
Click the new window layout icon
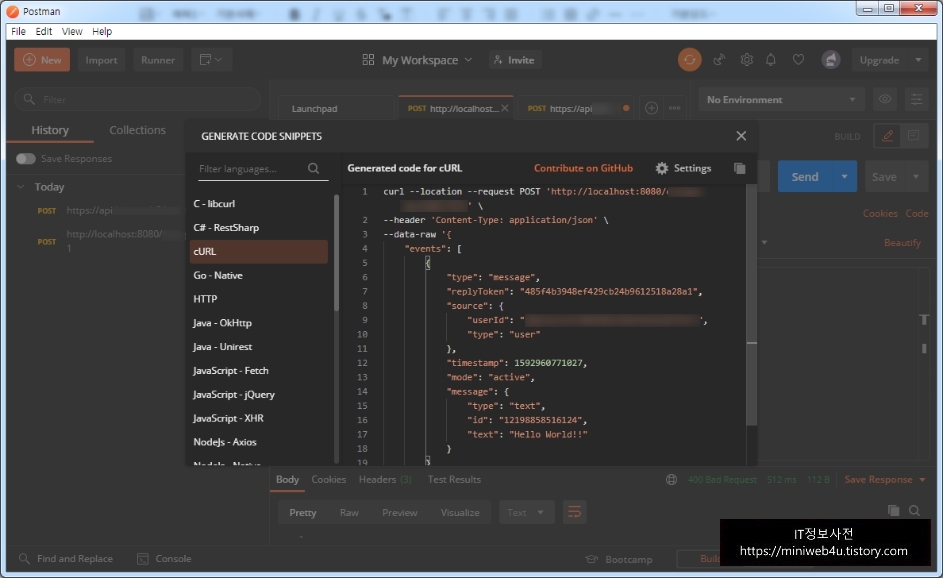click(211, 60)
